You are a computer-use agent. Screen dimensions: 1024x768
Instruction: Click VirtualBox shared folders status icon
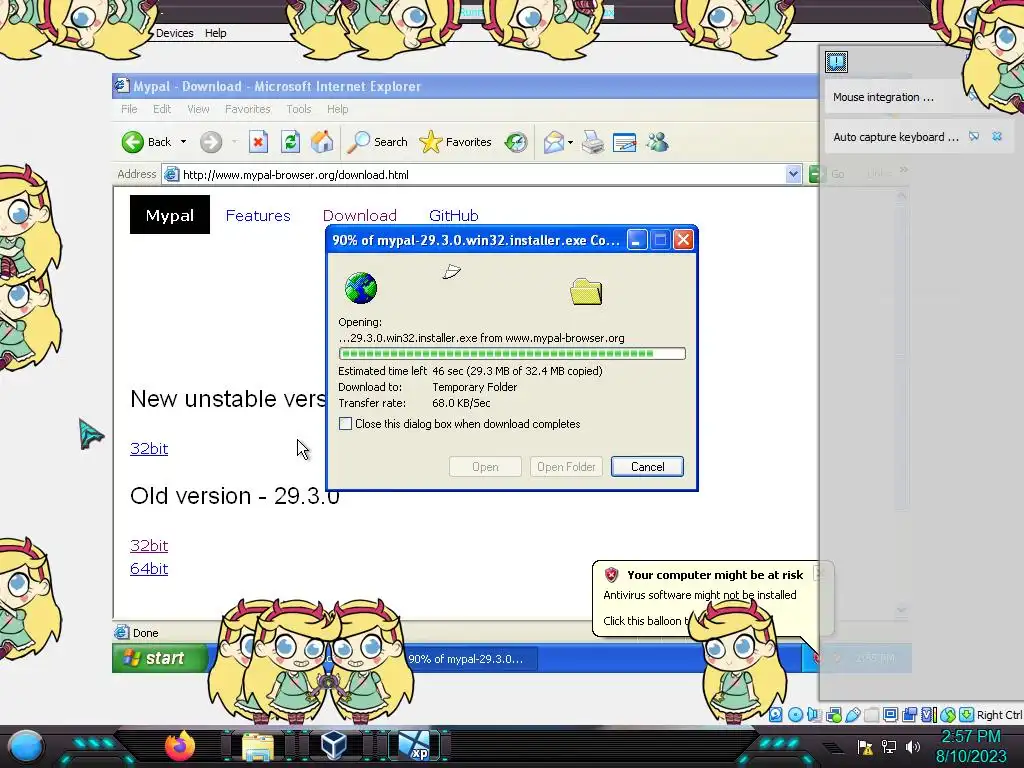click(871, 714)
